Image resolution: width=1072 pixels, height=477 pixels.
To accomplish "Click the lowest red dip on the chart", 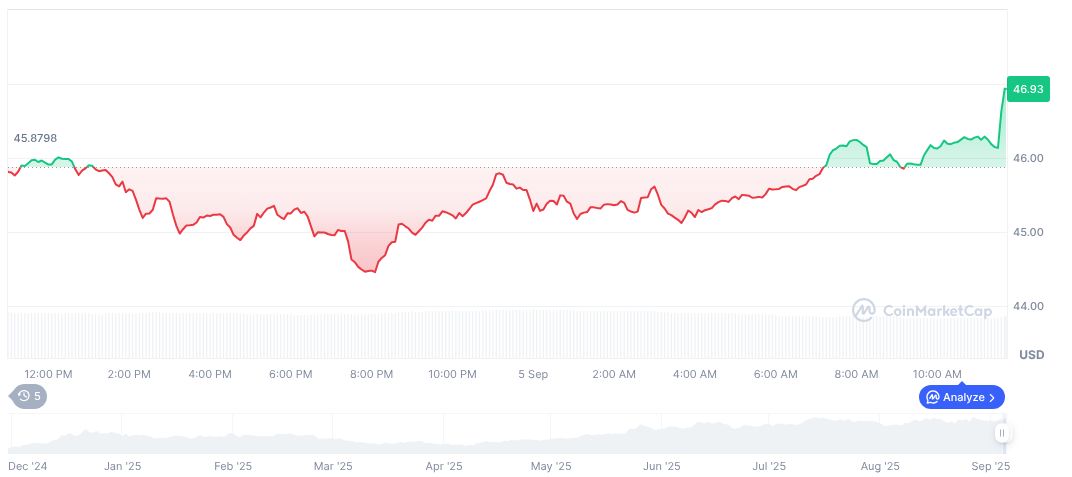I will [372, 271].
